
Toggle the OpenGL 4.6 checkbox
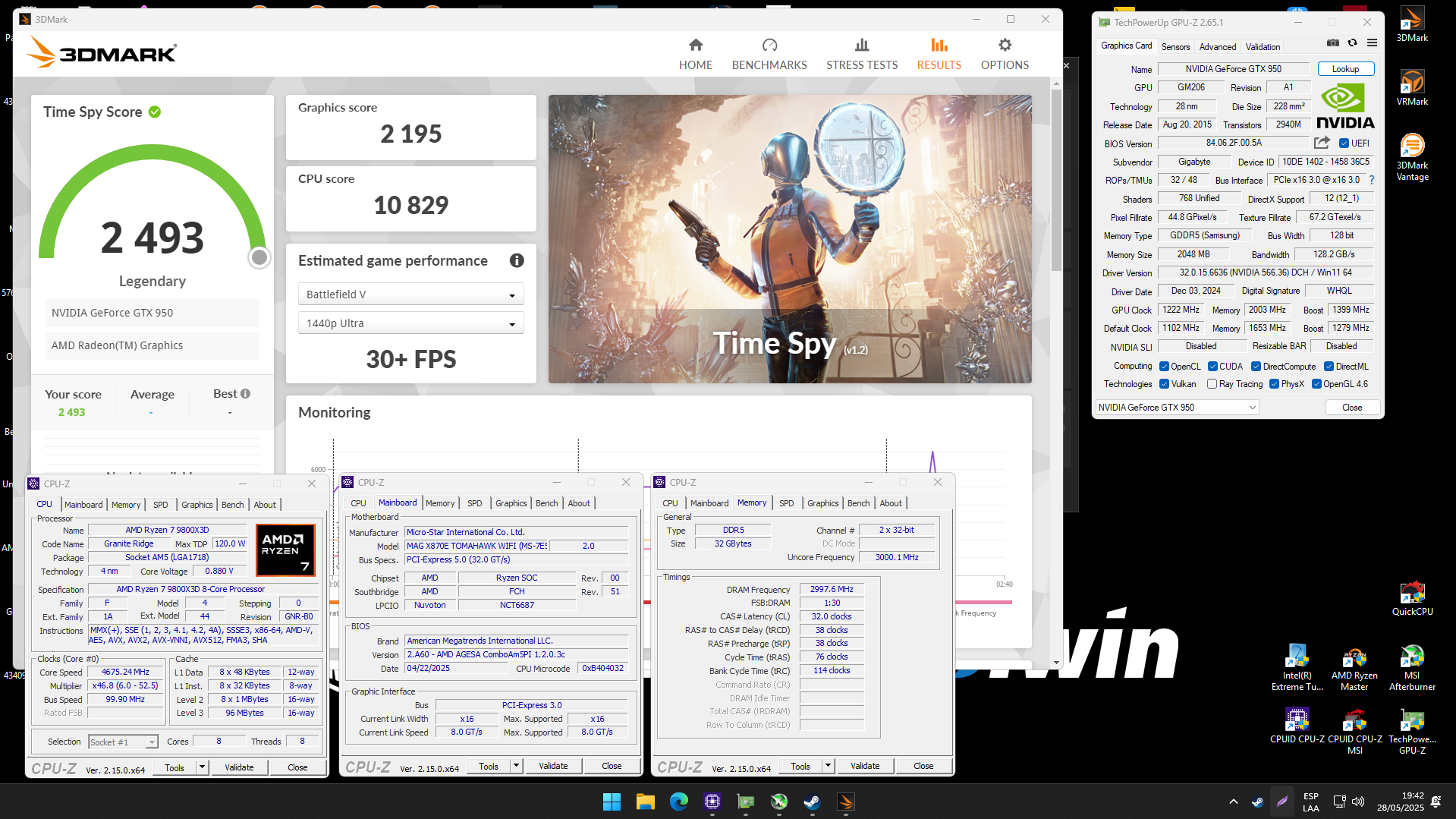coord(1316,384)
